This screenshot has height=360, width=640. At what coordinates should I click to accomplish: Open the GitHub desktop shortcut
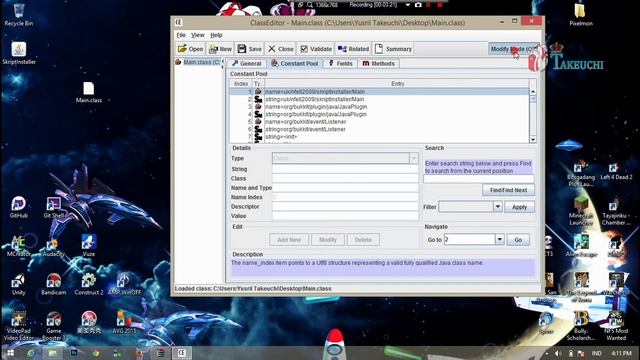(x=18, y=207)
